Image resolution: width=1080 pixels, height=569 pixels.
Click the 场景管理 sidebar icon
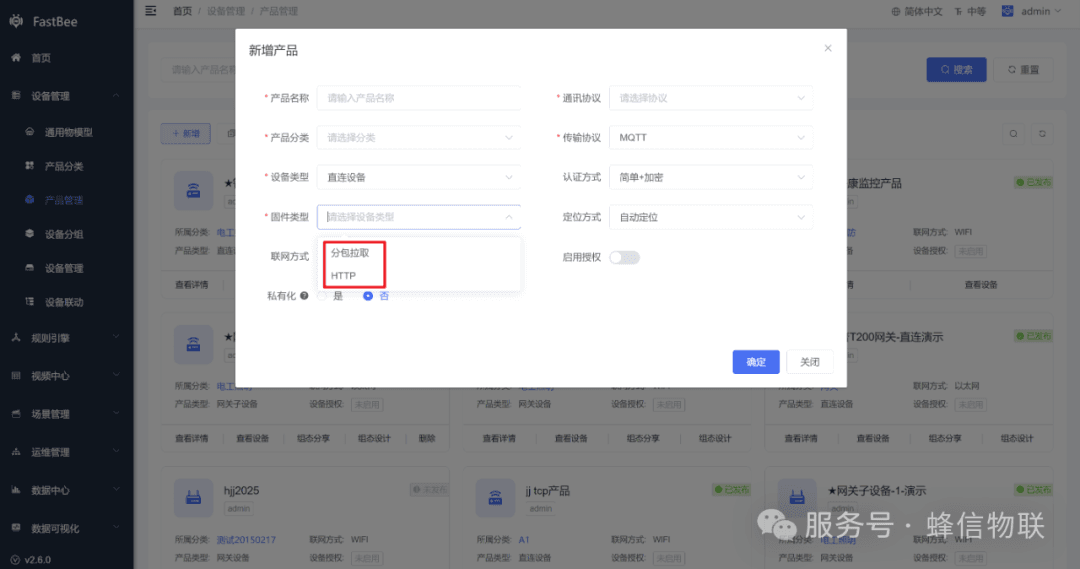[x=16, y=414]
